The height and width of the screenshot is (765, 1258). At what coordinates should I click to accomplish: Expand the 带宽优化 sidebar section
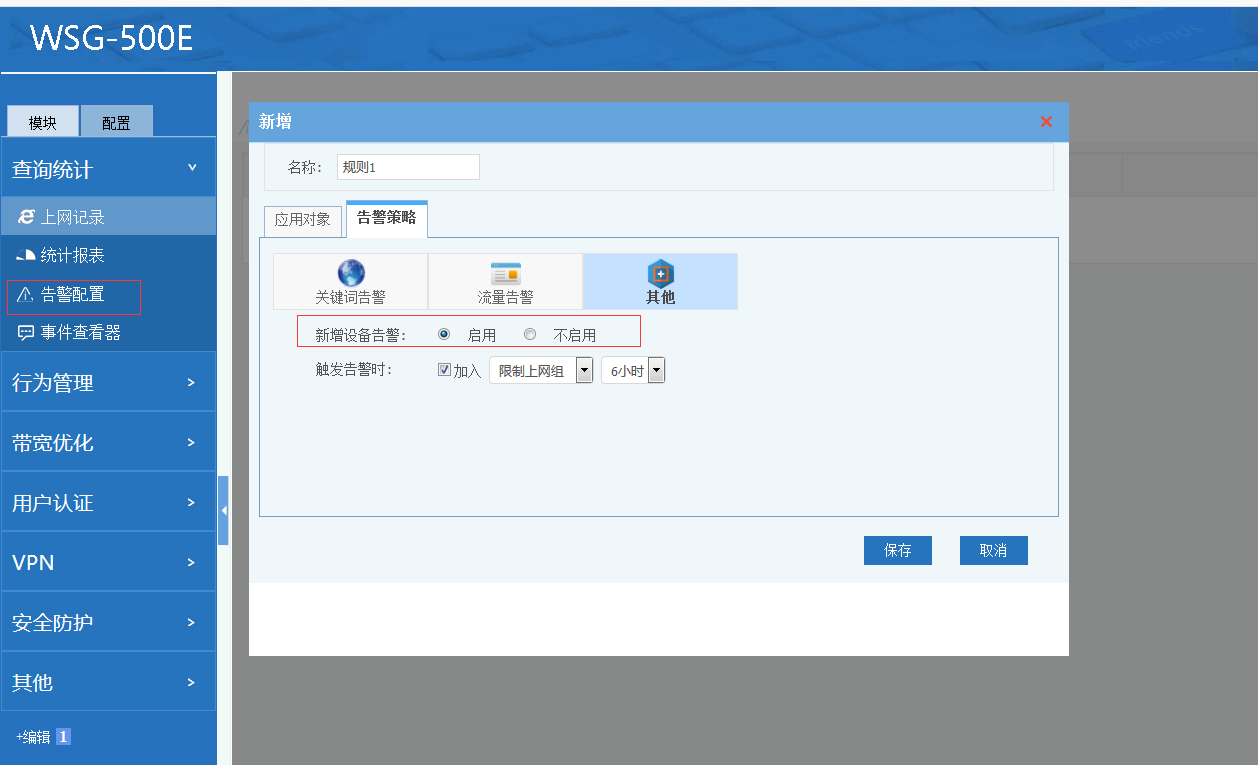(x=108, y=442)
